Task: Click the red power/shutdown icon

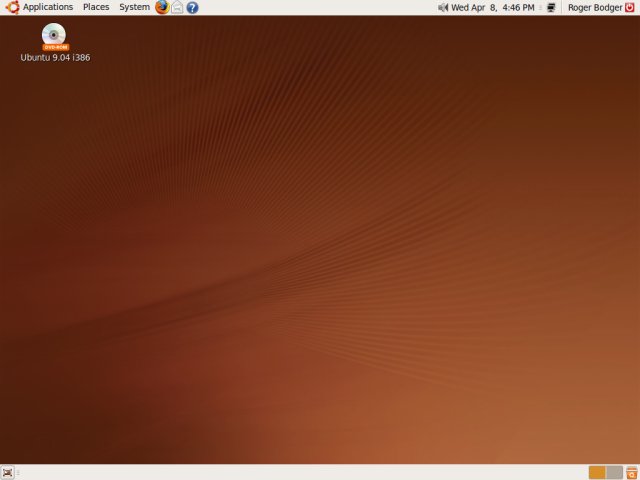Action: tap(630, 7)
